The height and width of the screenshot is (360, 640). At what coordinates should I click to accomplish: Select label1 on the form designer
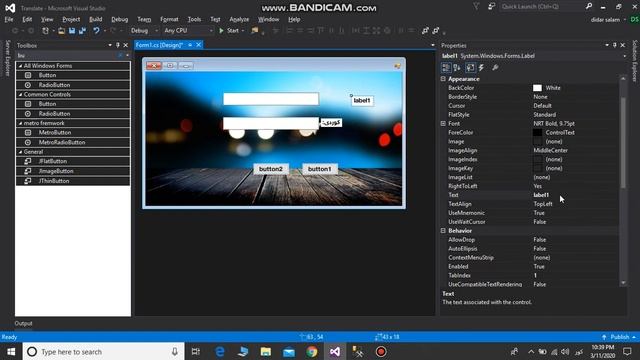362,100
